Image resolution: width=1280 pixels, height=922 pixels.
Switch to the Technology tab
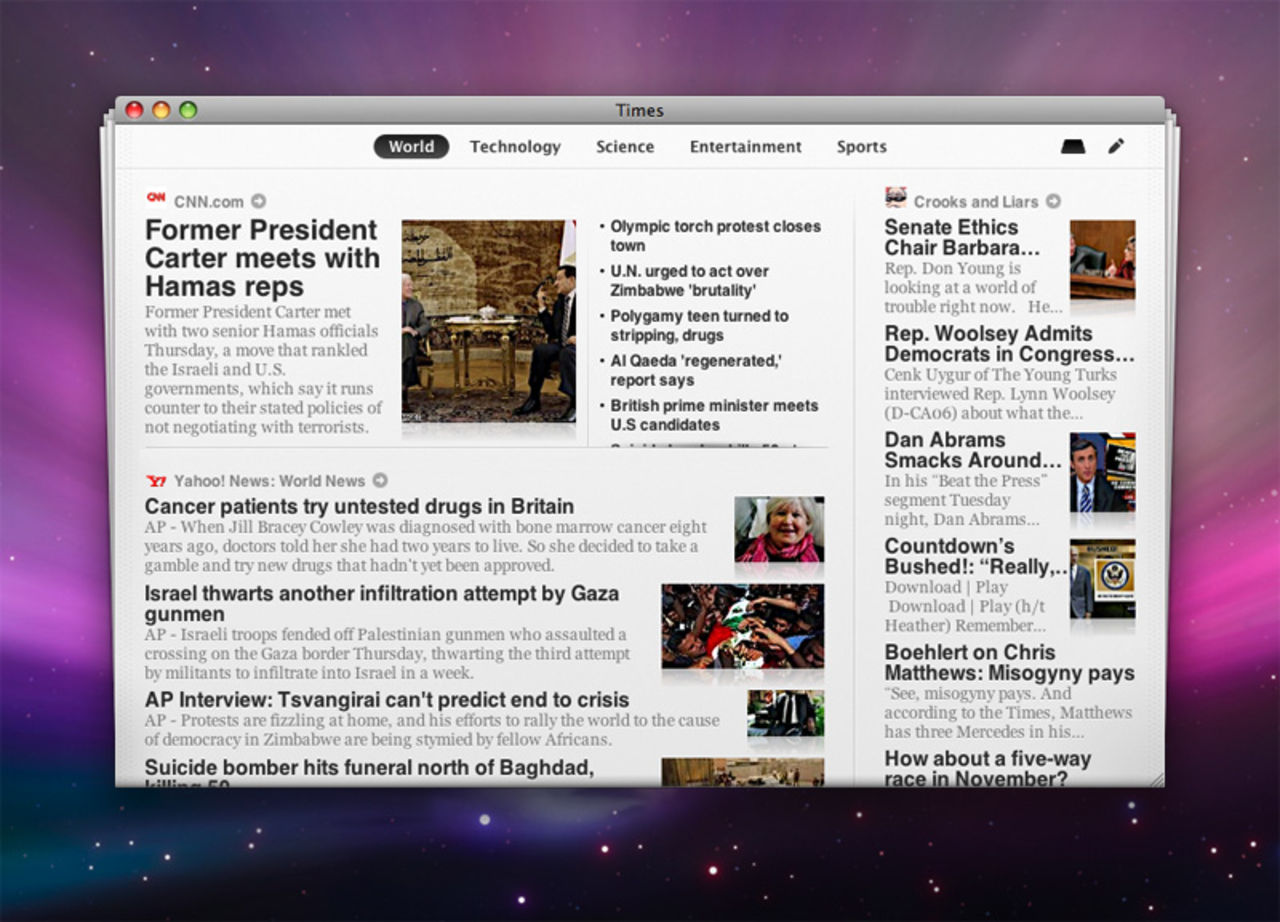tap(515, 146)
